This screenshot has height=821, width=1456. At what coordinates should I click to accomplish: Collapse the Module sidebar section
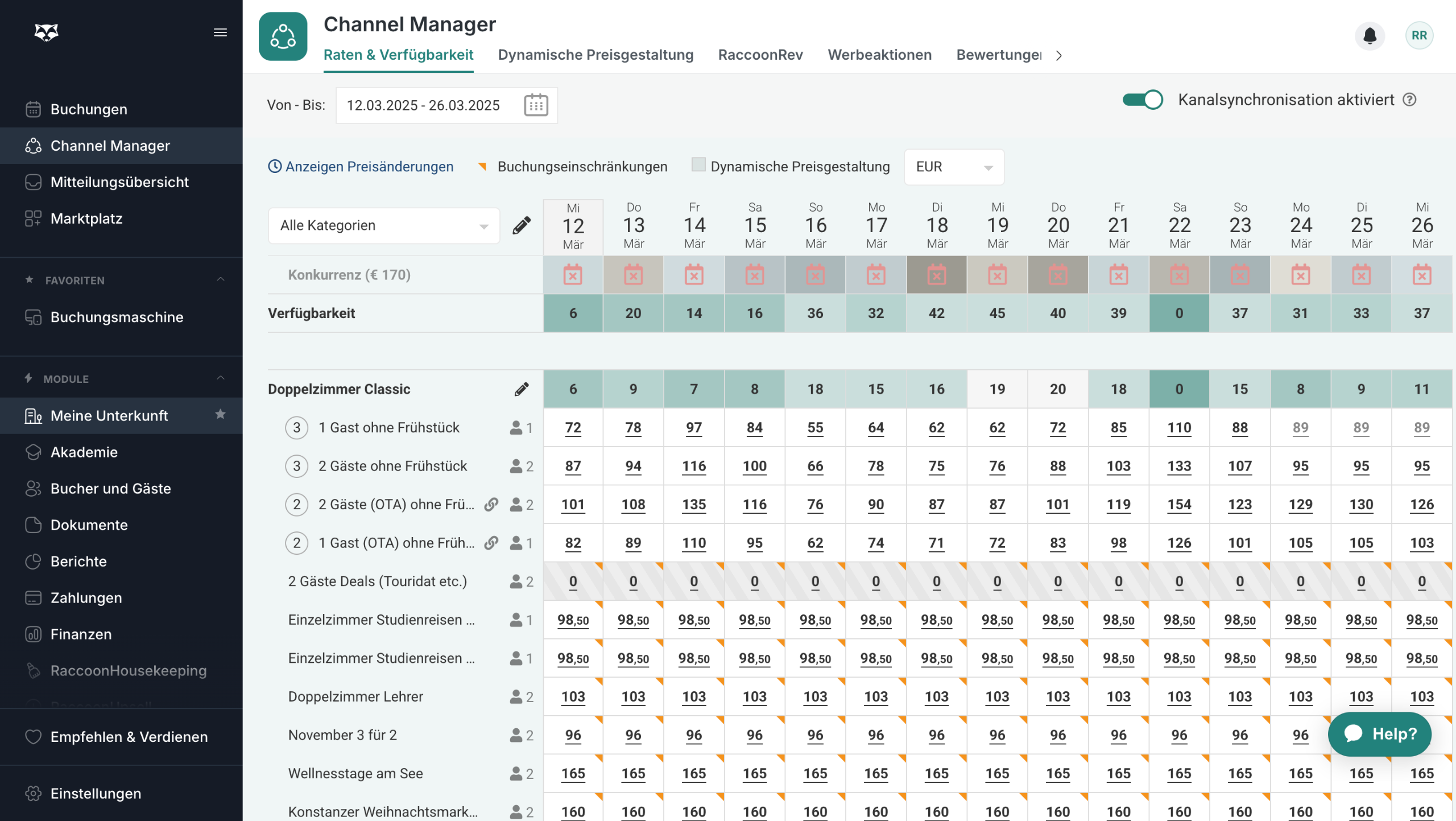pos(220,378)
